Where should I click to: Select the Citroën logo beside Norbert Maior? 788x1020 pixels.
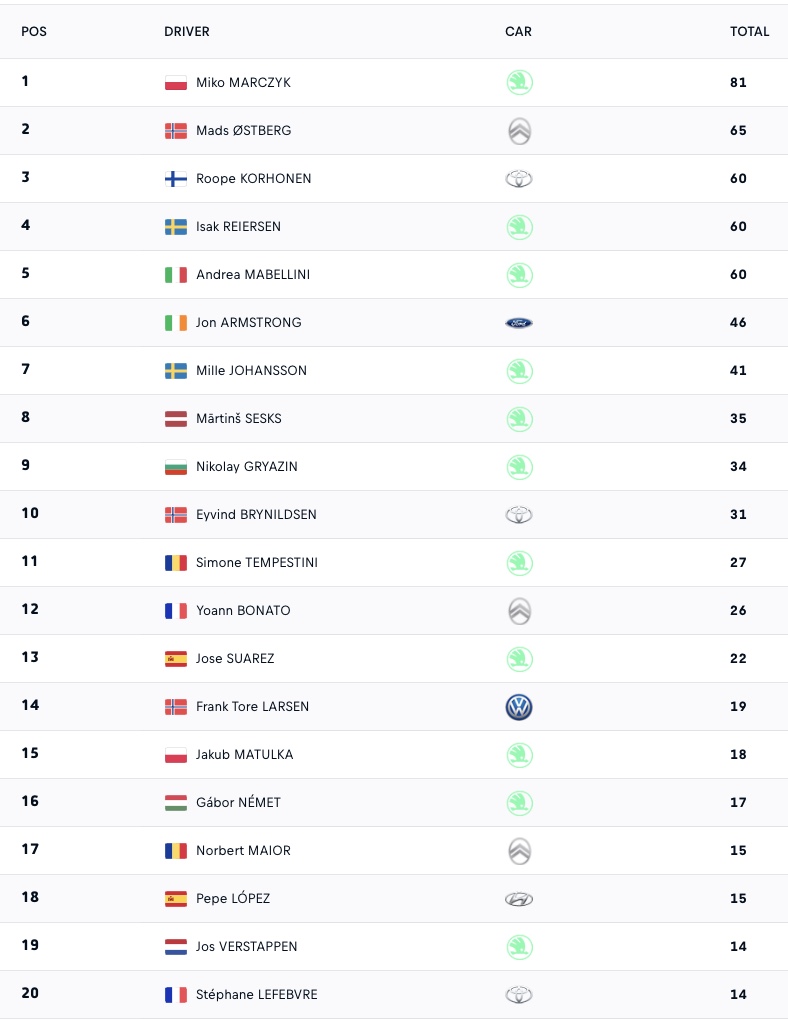[519, 851]
